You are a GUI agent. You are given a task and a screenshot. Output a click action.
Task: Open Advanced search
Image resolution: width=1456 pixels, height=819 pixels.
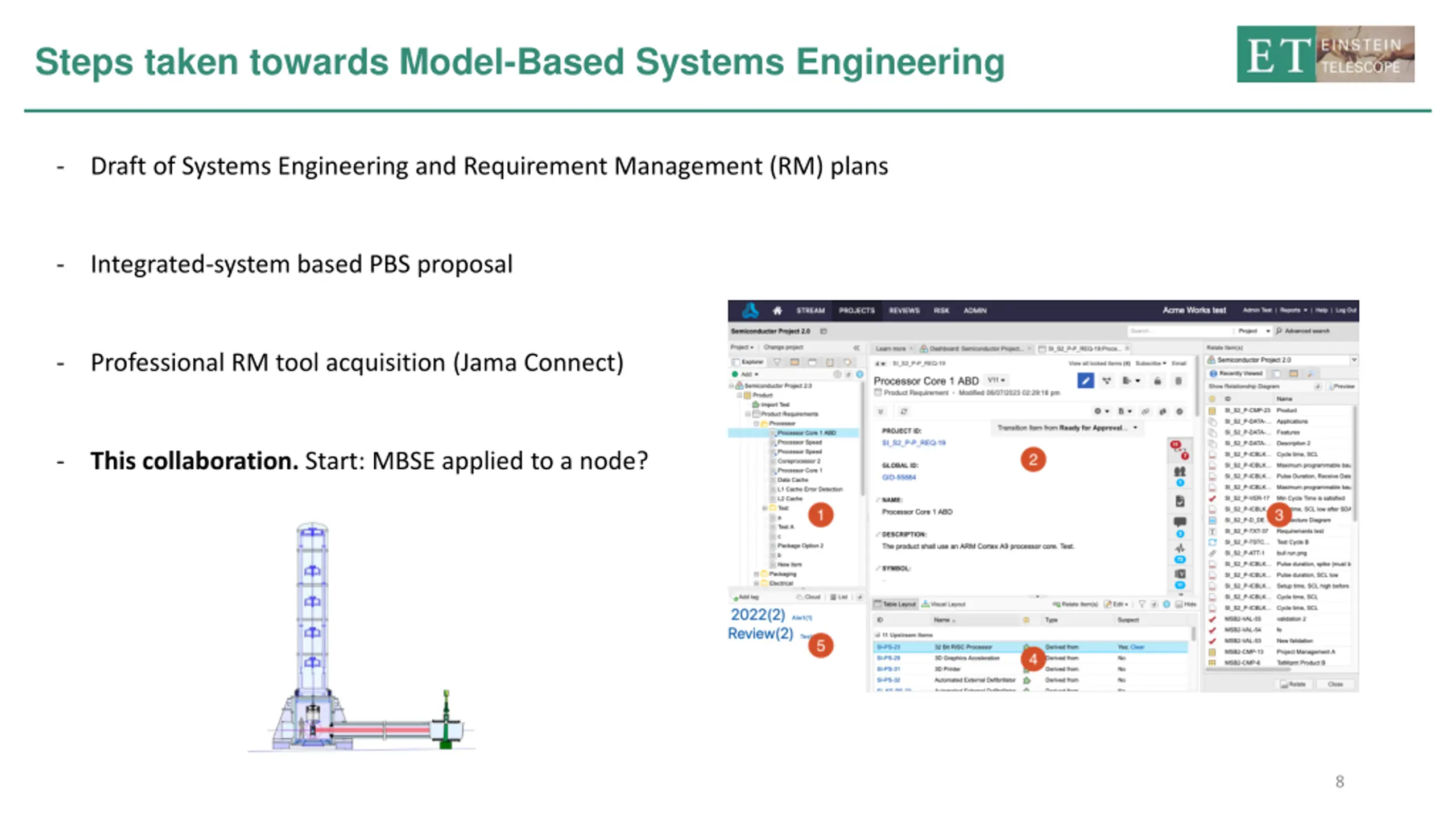click(x=1304, y=331)
